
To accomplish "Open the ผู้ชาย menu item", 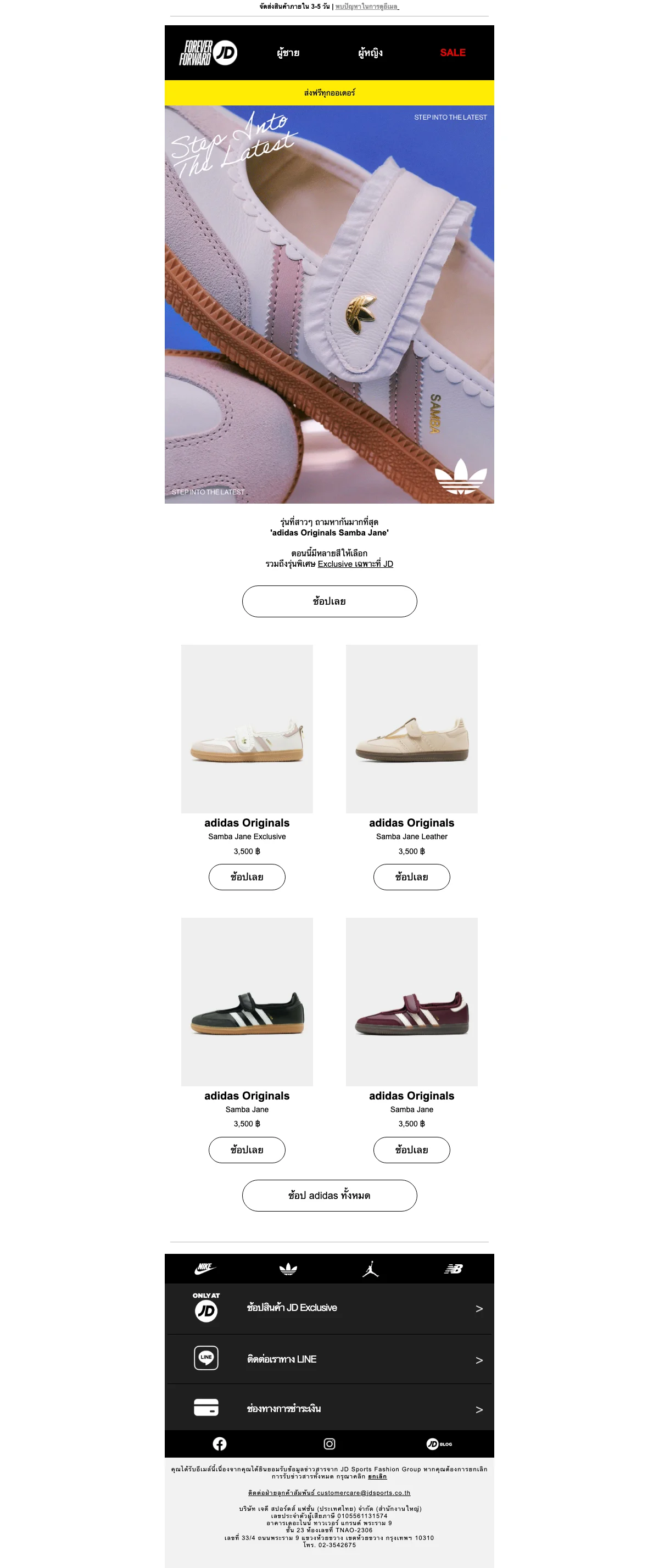I will click(288, 53).
